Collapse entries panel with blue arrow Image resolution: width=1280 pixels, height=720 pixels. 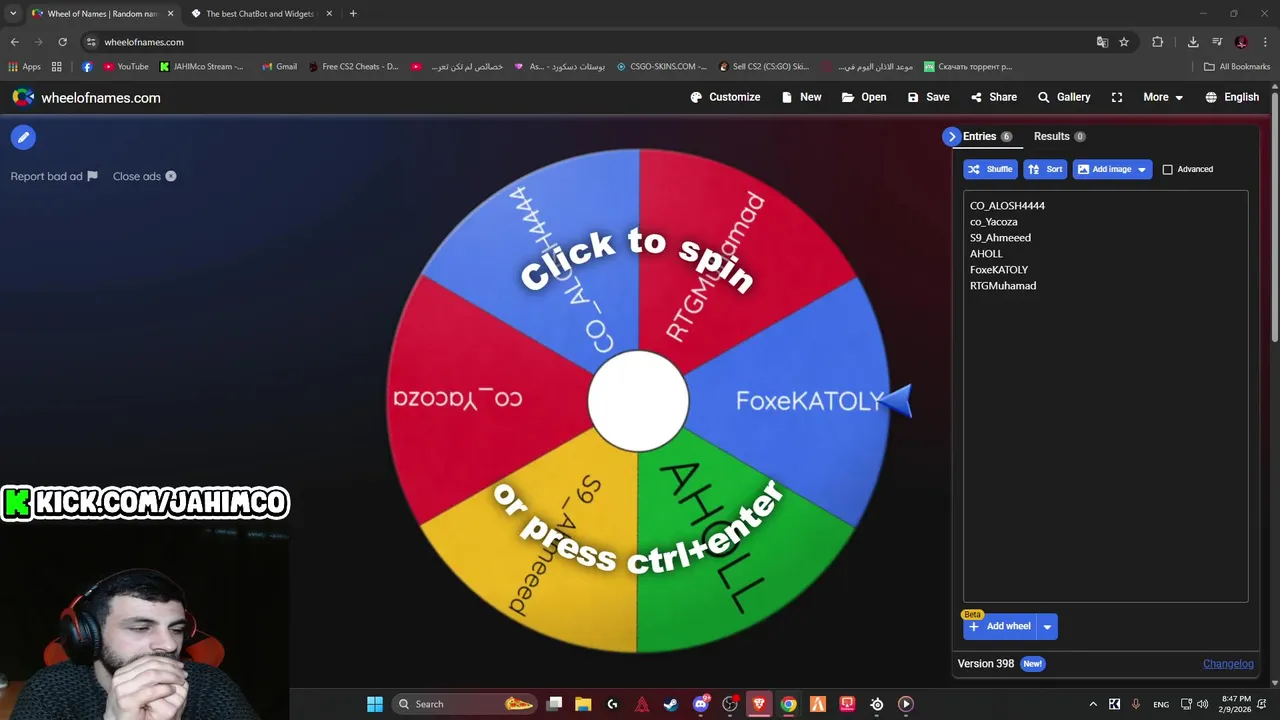(951, 137)
